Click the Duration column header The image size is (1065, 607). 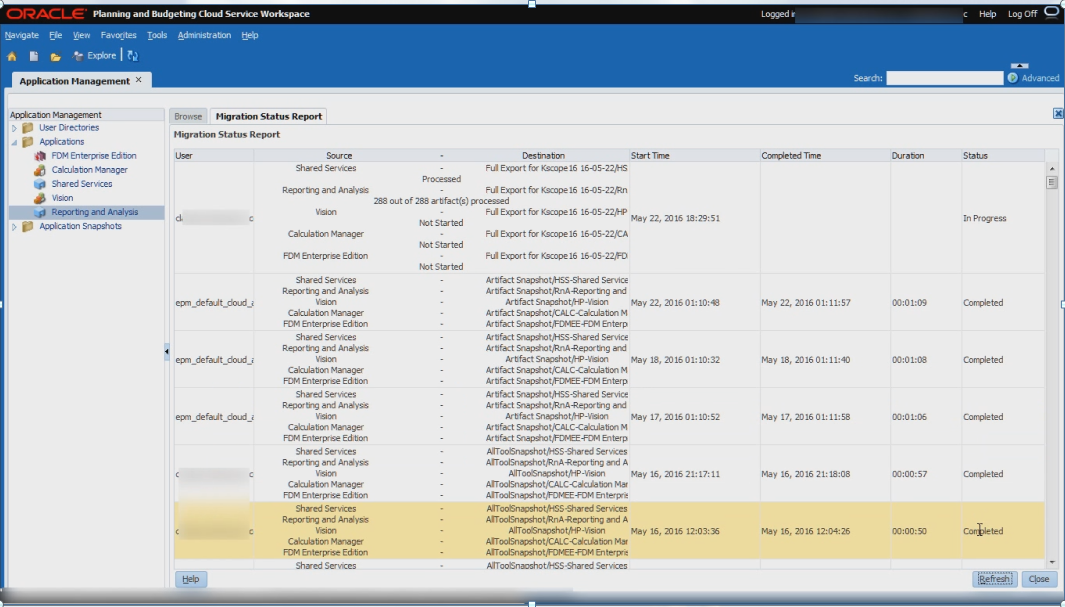(926, 155)
